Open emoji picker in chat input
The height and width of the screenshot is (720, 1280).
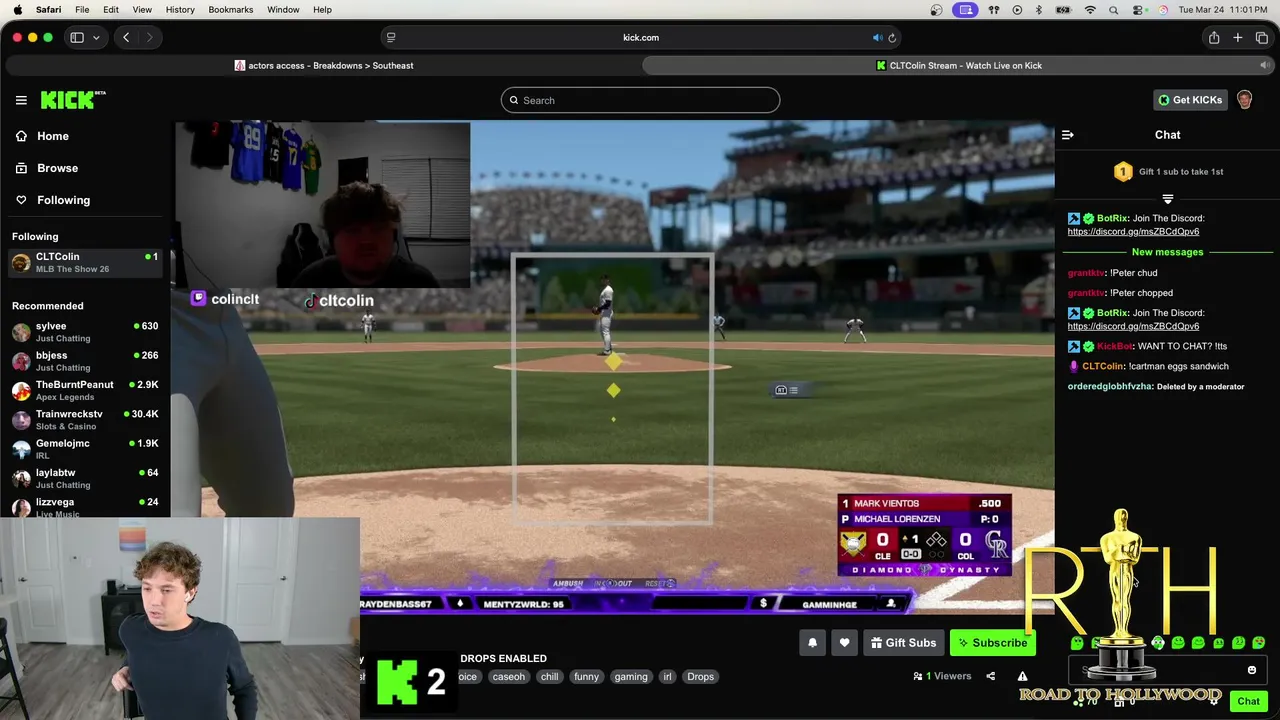click(1251, 670)
